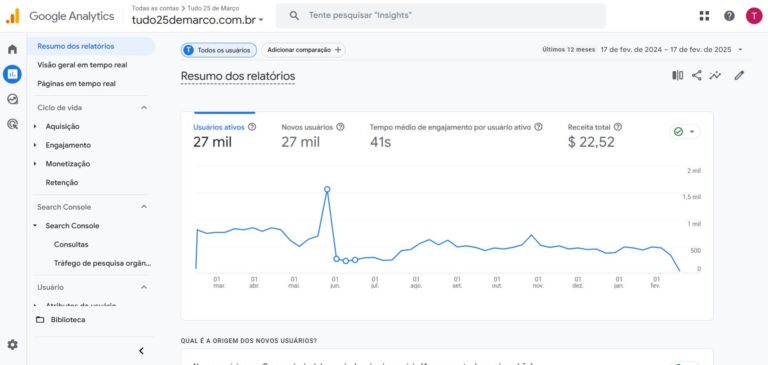
Task: Click the 01 nov. axis label
Action: click(538, 282)
